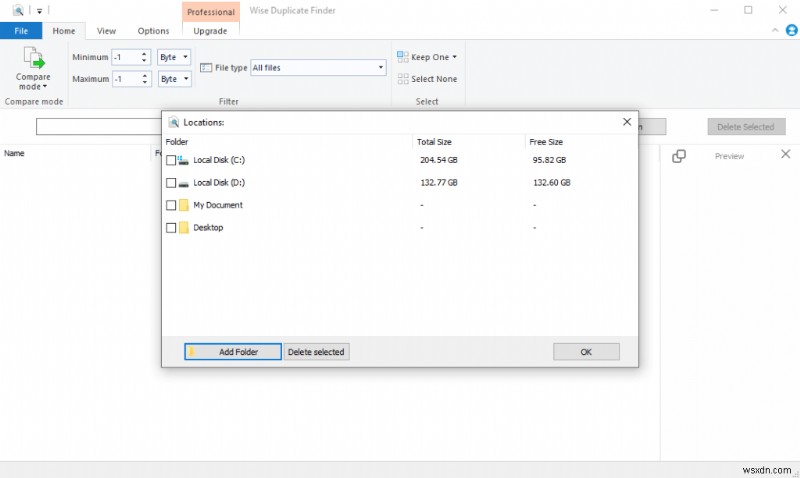Open the Minimum size unit dropdown
This screenshot has height=478, width=800.
[174, 57]
